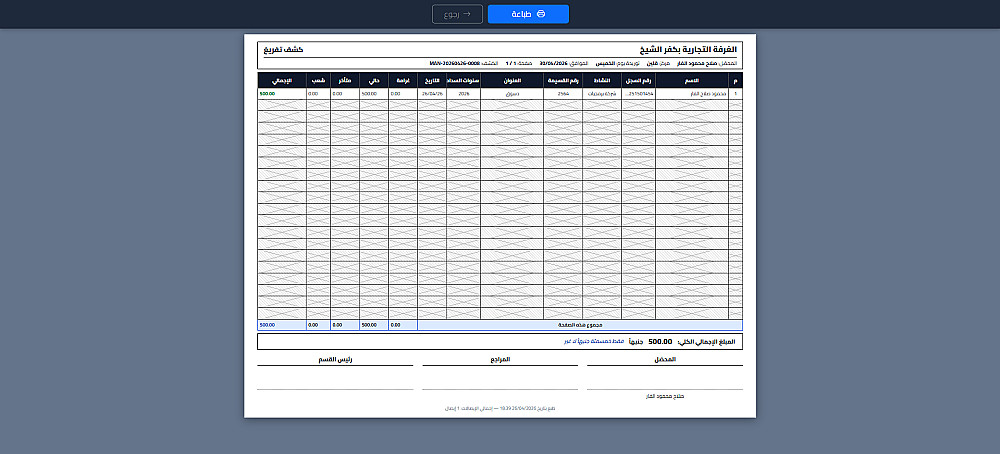
Task: Select the كشف تفريغ heading
Action: (283, 50)
